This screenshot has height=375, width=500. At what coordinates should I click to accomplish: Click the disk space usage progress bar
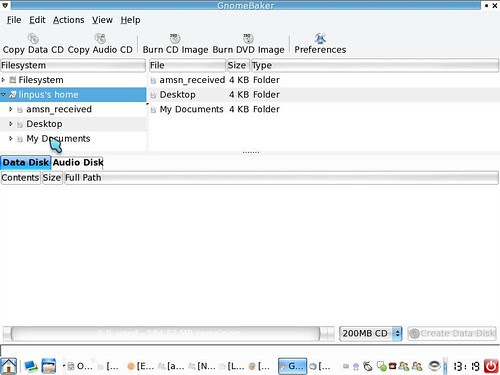(x=168, y=333)
